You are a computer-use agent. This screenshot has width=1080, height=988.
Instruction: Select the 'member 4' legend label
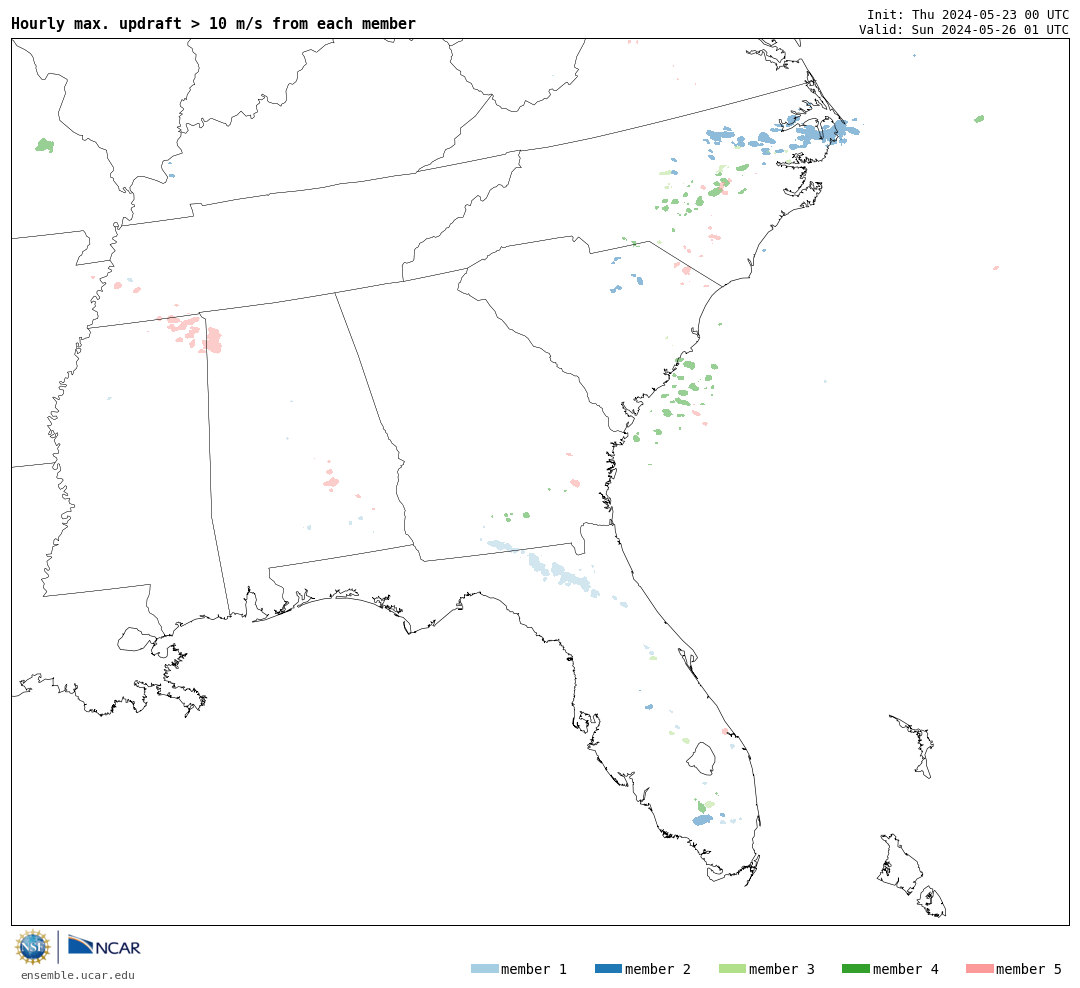(906, 969)
